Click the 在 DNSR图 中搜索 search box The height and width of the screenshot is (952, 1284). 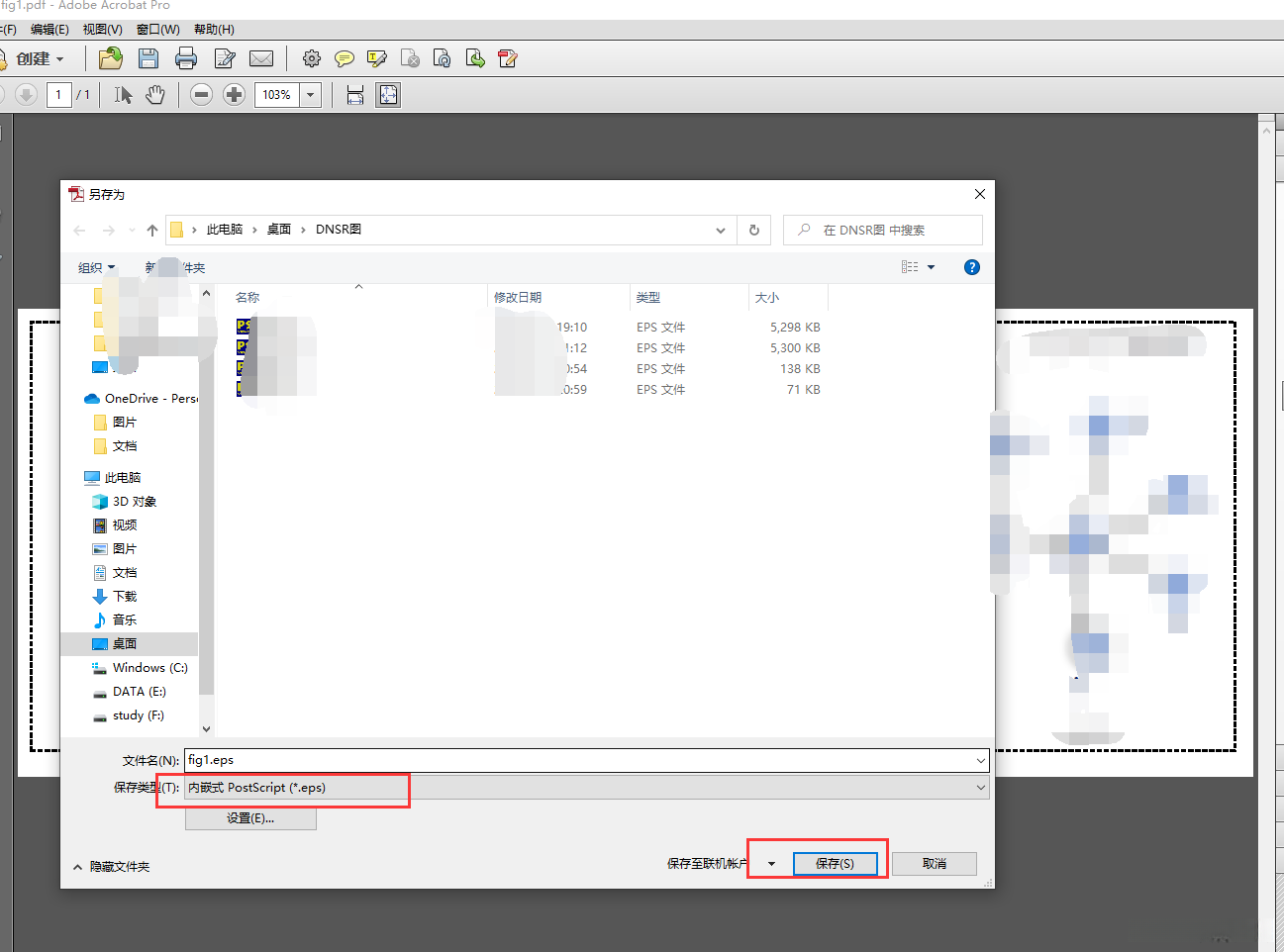coord(883,231)
